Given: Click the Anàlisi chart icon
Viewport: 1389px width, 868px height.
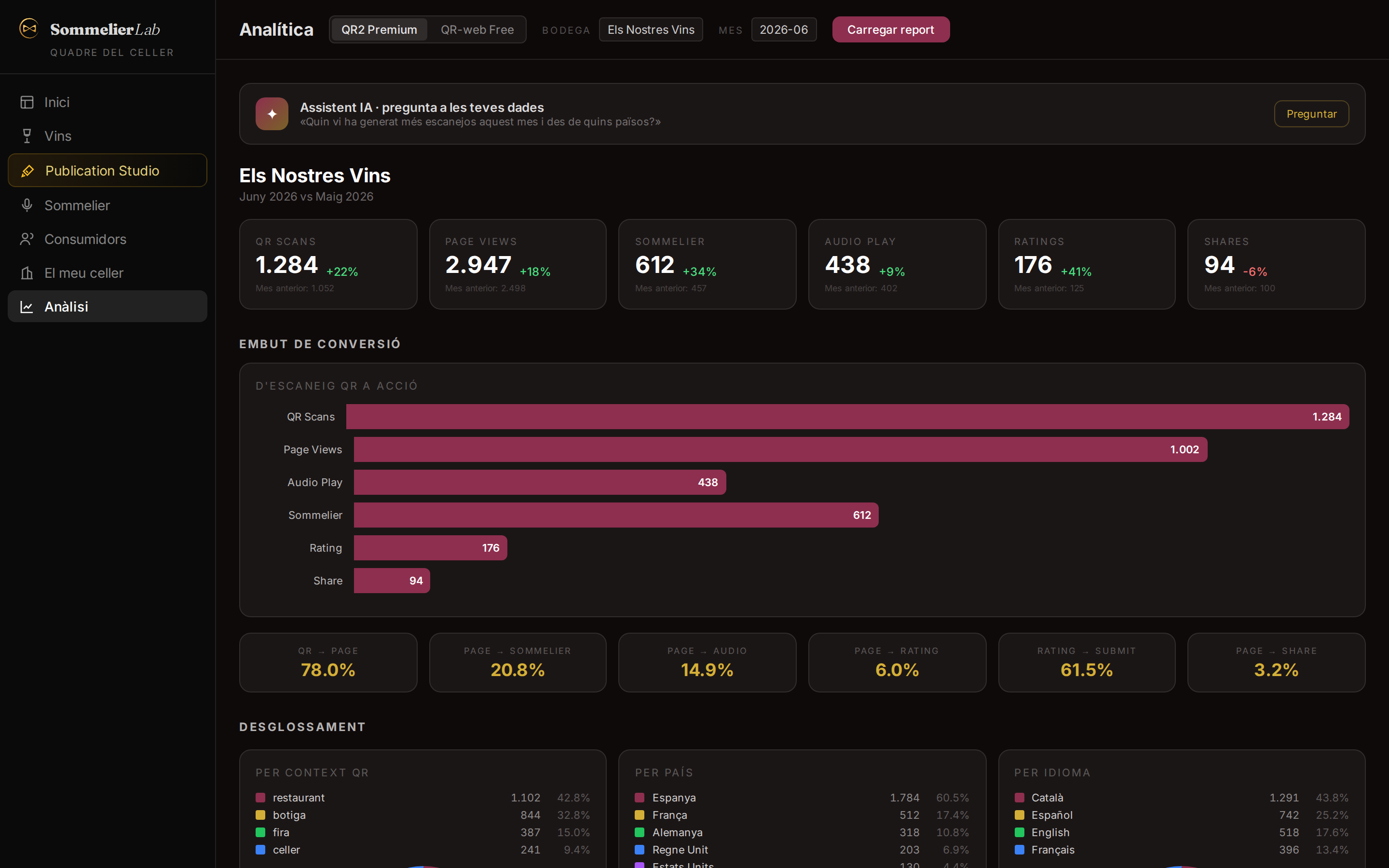Looking at the screenshot, I should pyautogui.click(x=27, y=307).
